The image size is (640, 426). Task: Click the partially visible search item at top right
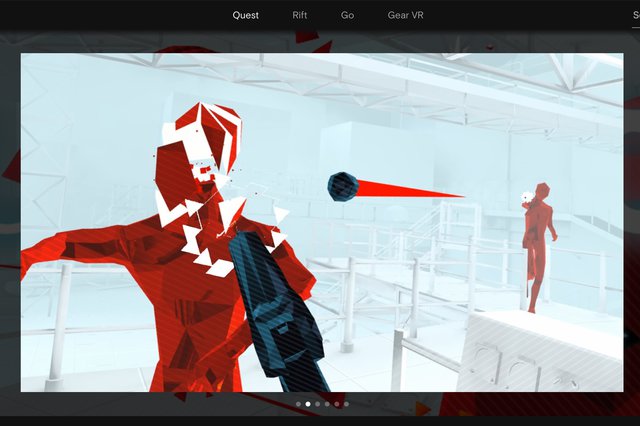[x=636, y=15]
